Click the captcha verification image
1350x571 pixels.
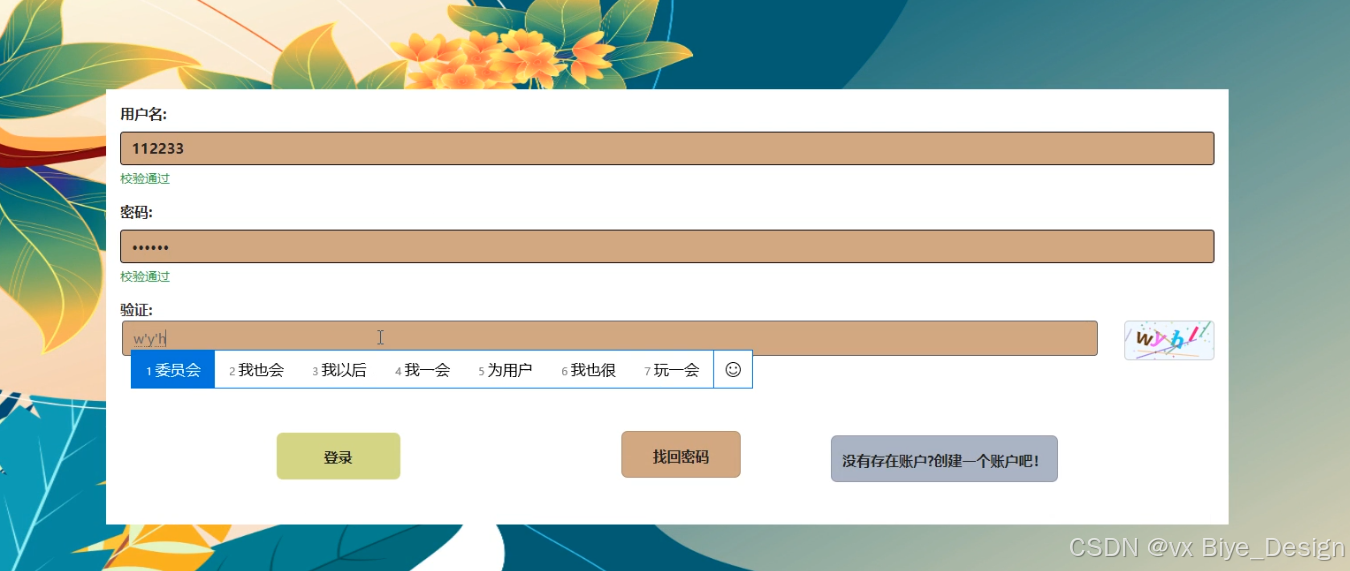1169,340
